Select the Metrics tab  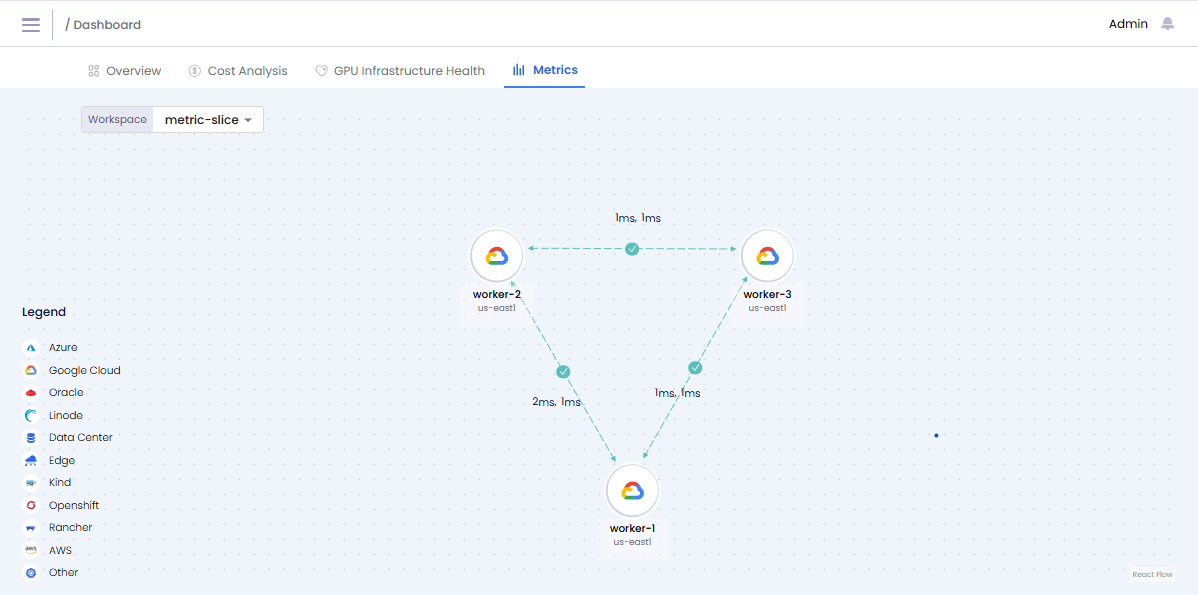click(x=545, y=70)
